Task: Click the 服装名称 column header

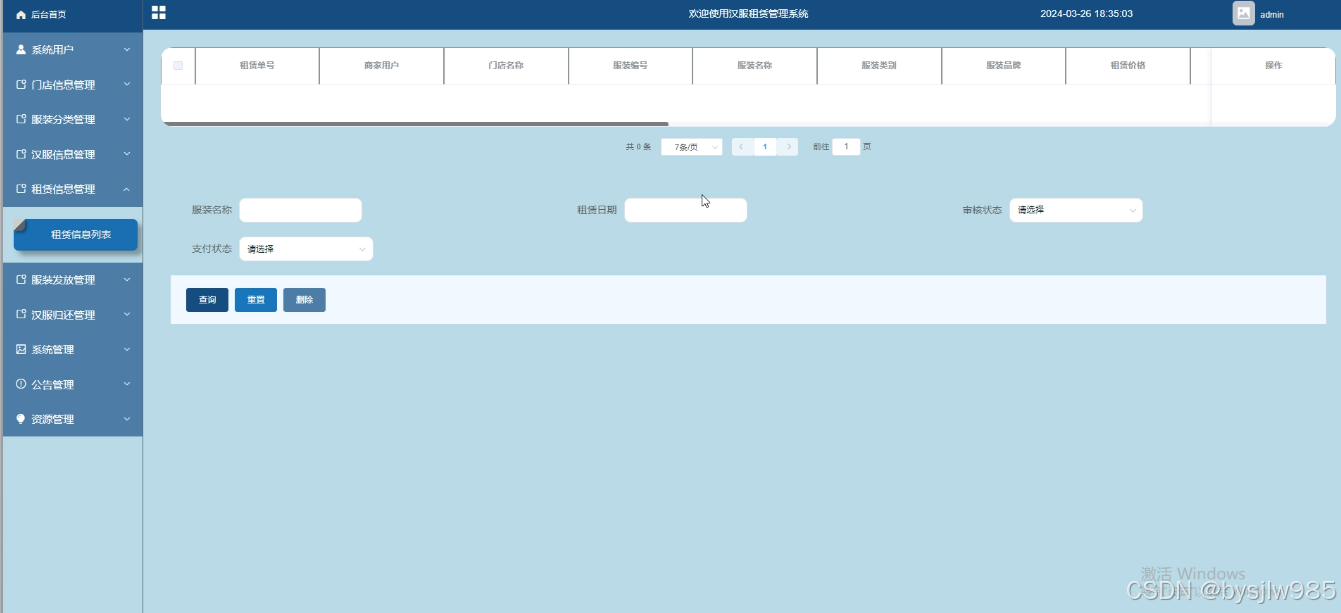Action: click(x=754, y=65)
